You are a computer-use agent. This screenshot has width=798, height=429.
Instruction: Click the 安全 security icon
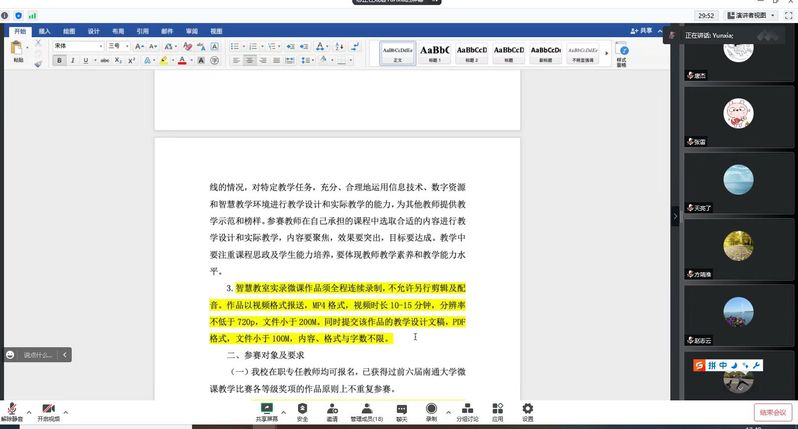(x=302, y=409)
